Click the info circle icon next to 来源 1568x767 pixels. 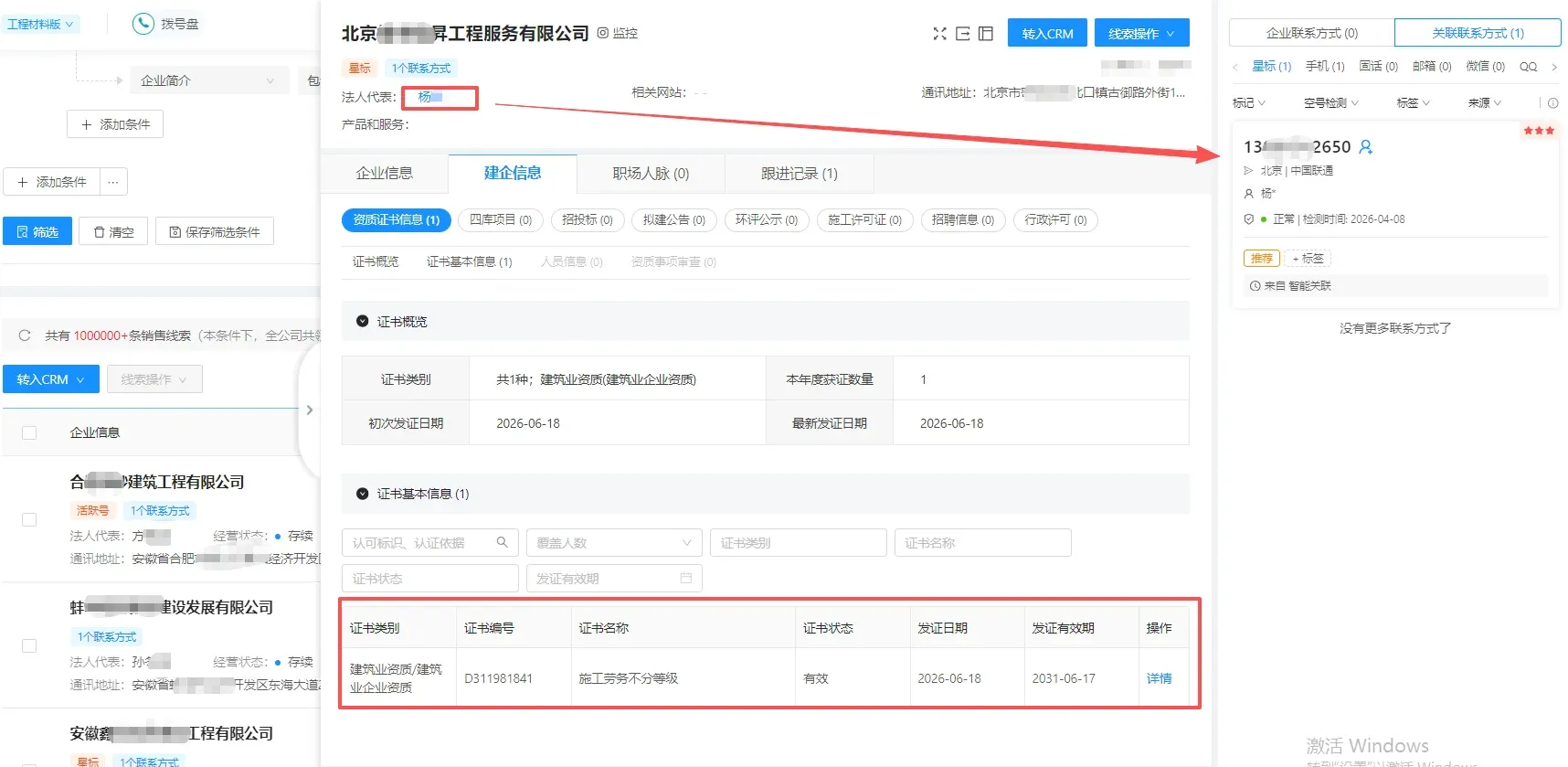(1552, 103)
